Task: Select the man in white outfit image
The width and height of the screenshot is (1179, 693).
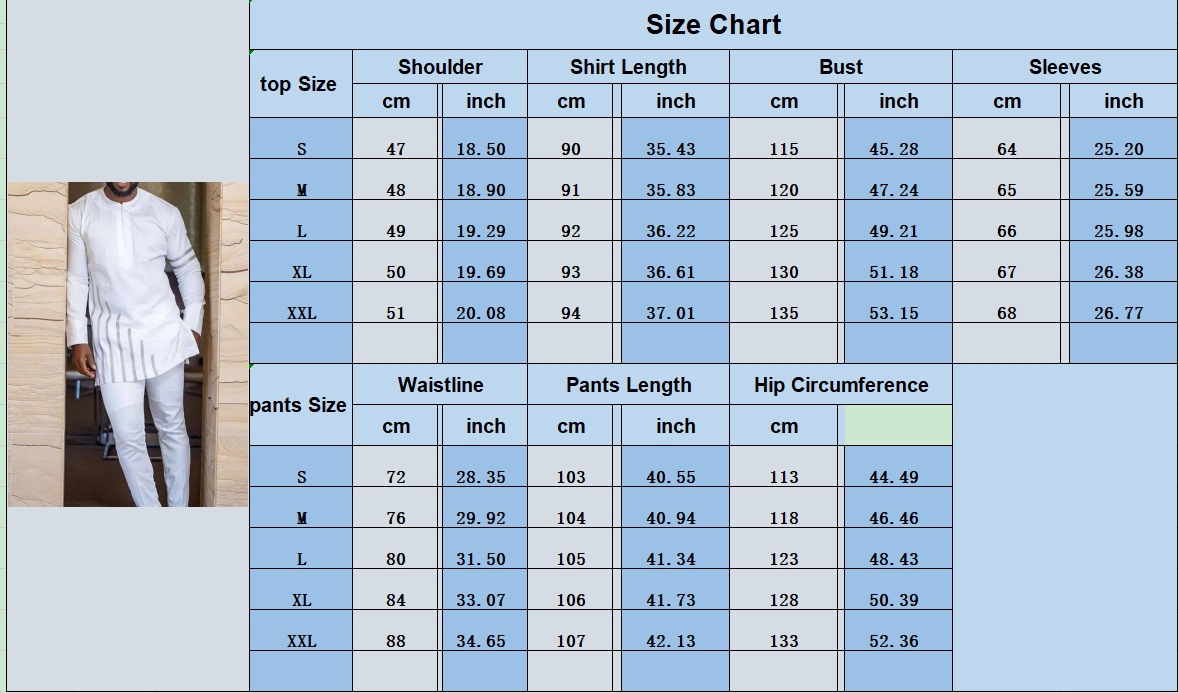Action: click(x=128, y=344)
